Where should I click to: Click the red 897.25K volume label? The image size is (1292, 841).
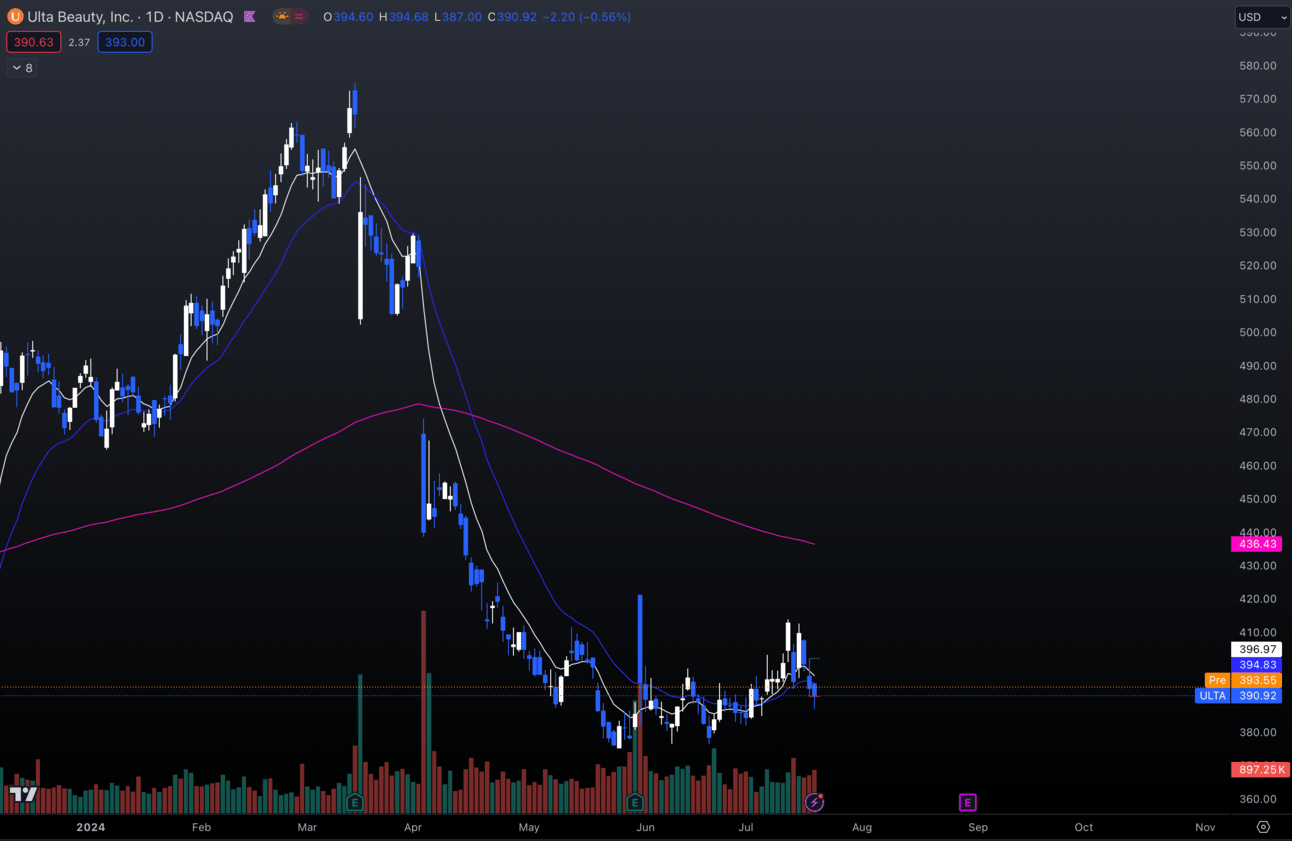pyautogui.click(x=1260, y=770)
